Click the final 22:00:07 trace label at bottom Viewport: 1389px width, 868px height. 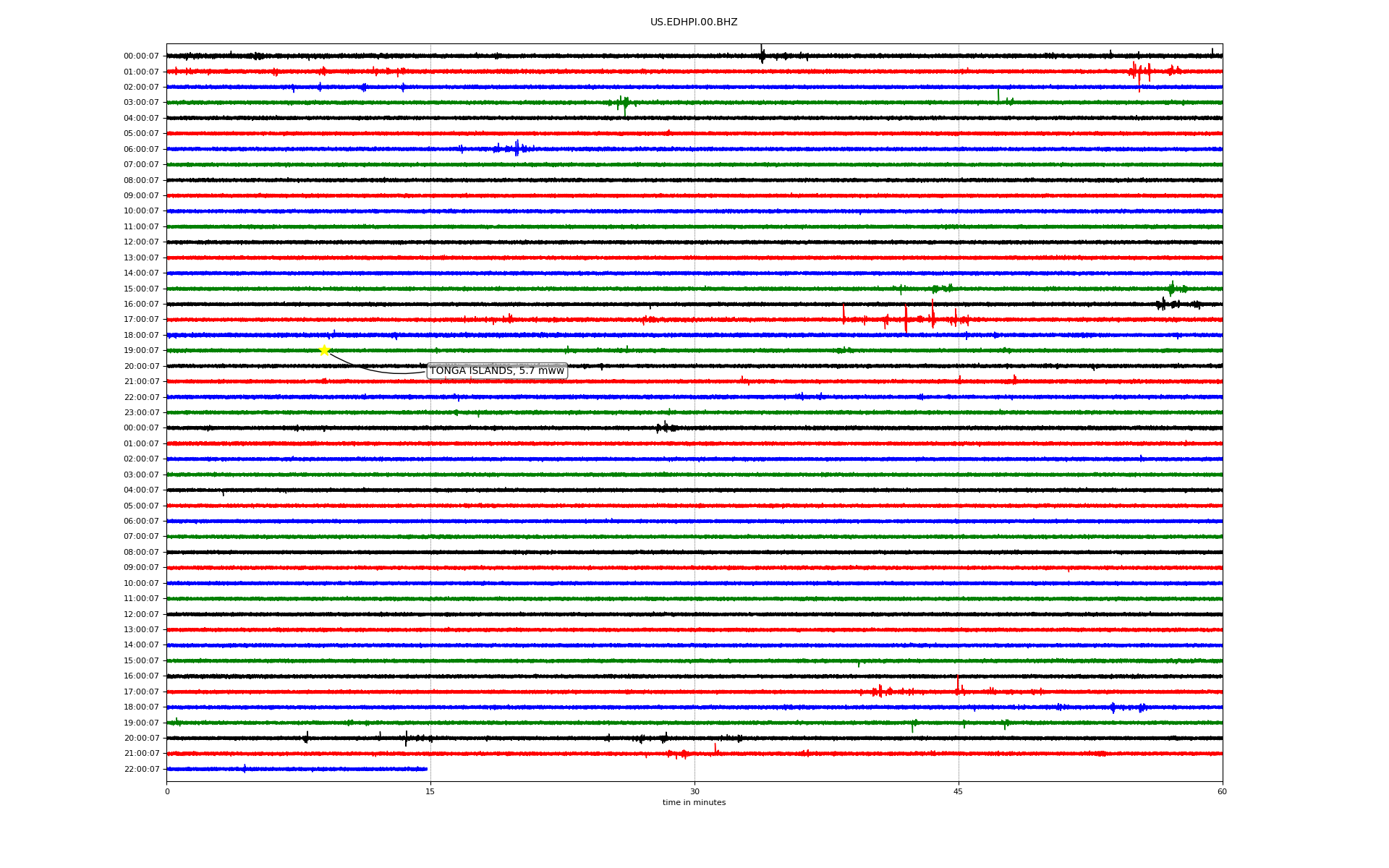tap(141, 770)
